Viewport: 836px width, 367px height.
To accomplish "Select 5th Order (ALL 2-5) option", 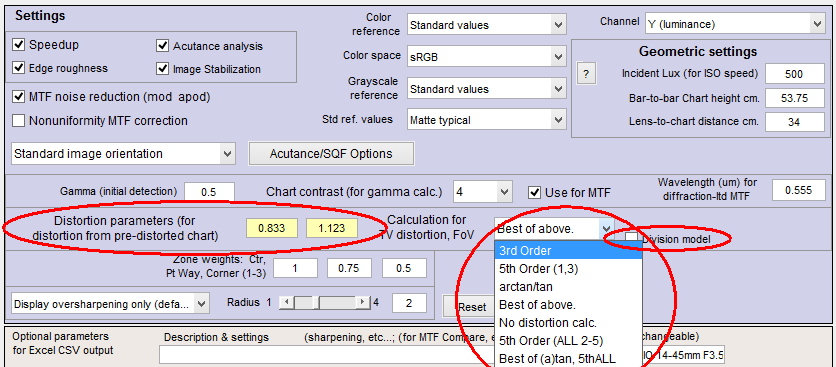I will click(568, 340).
